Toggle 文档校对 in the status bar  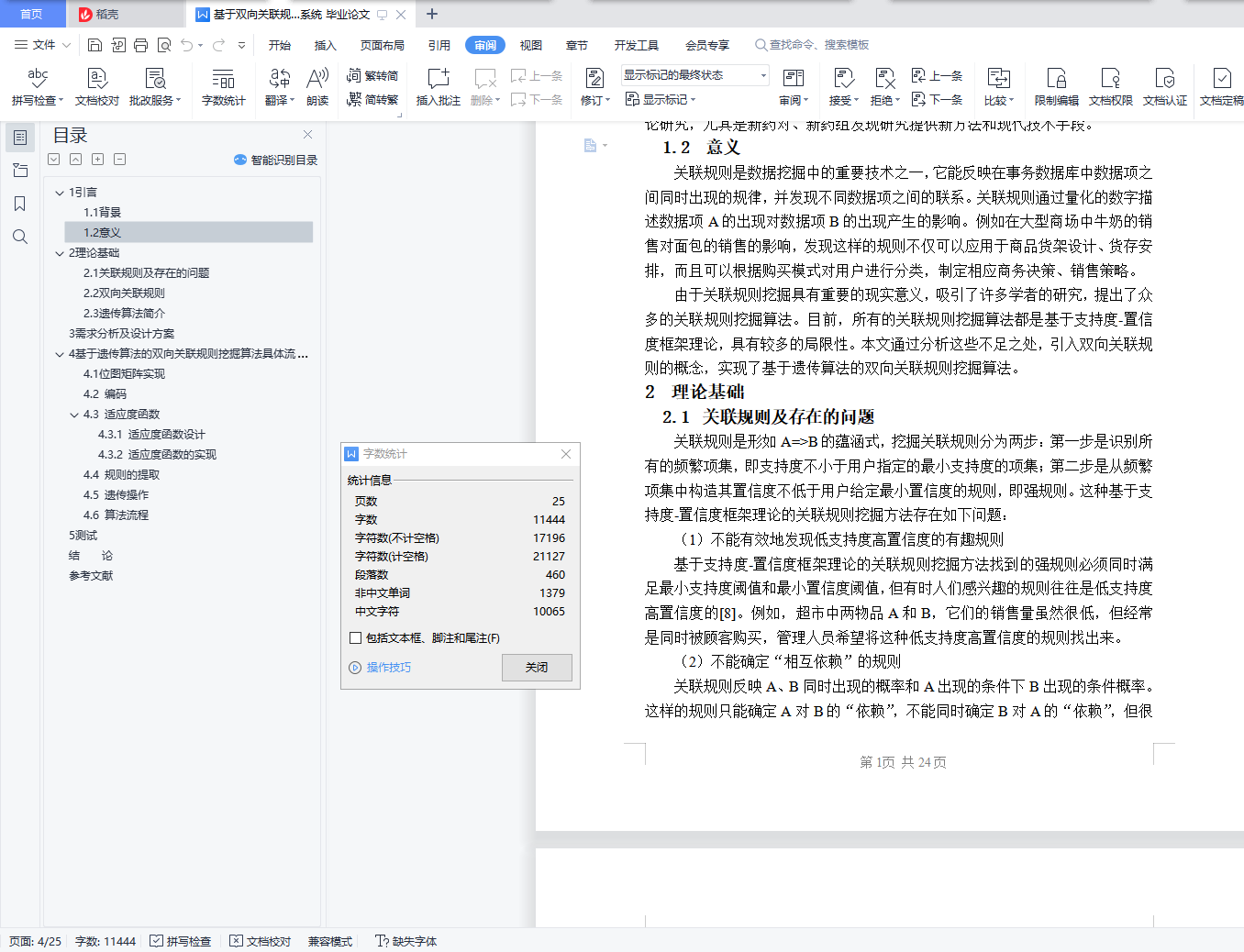[261, 941]
